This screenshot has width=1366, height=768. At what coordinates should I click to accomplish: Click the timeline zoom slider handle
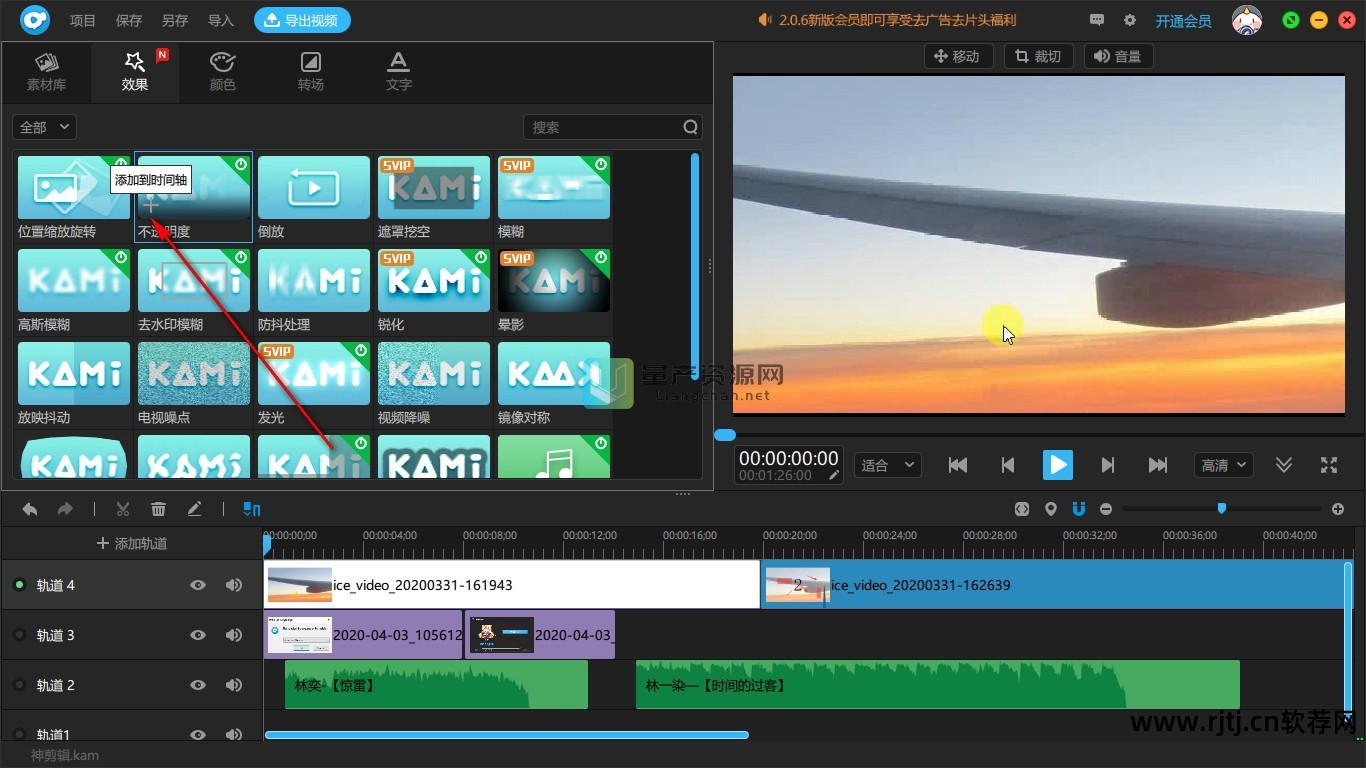pyautogui.click(x=1221, y=509)
